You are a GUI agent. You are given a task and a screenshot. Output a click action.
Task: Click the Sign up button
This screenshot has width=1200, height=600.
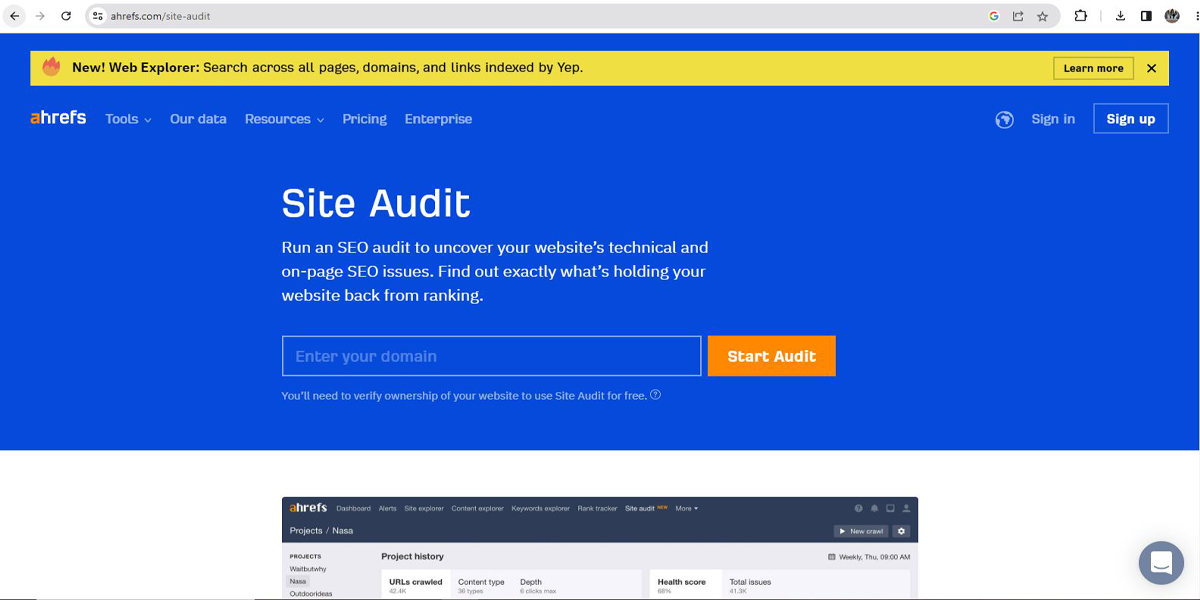pyautogui.click(x=1131, y=118)
